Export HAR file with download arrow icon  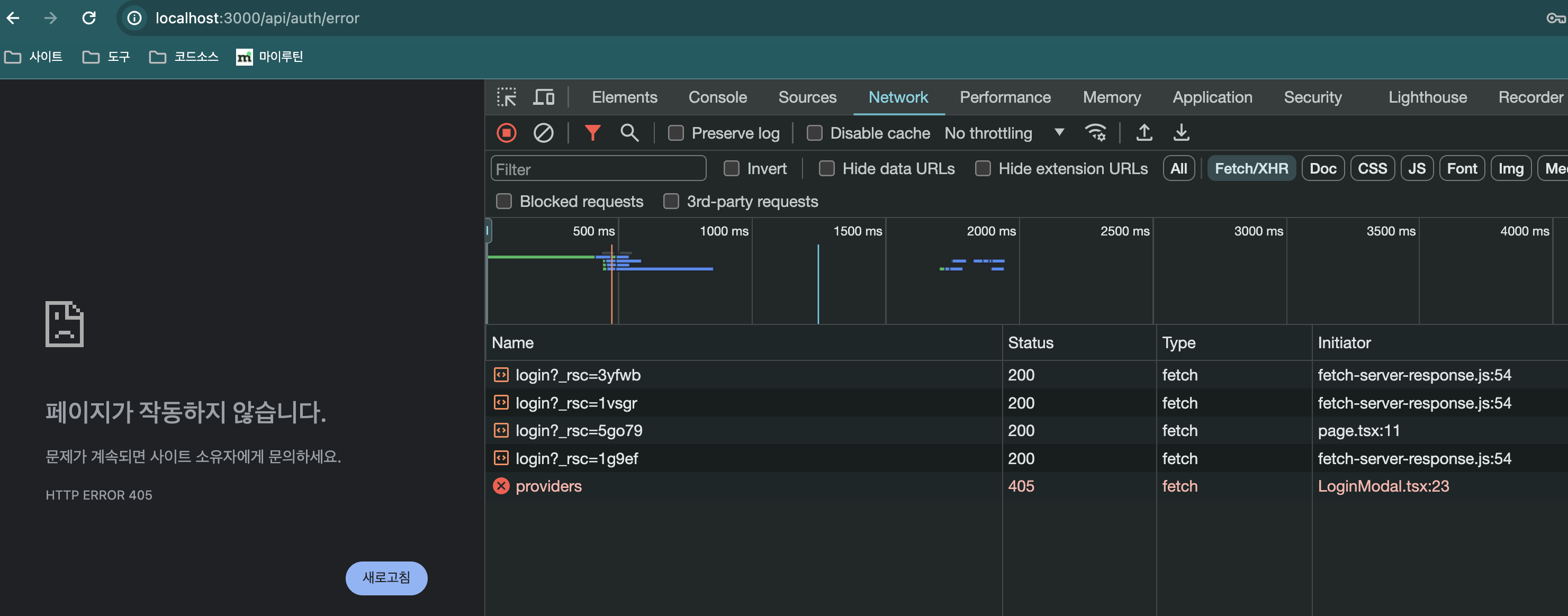1181,133
